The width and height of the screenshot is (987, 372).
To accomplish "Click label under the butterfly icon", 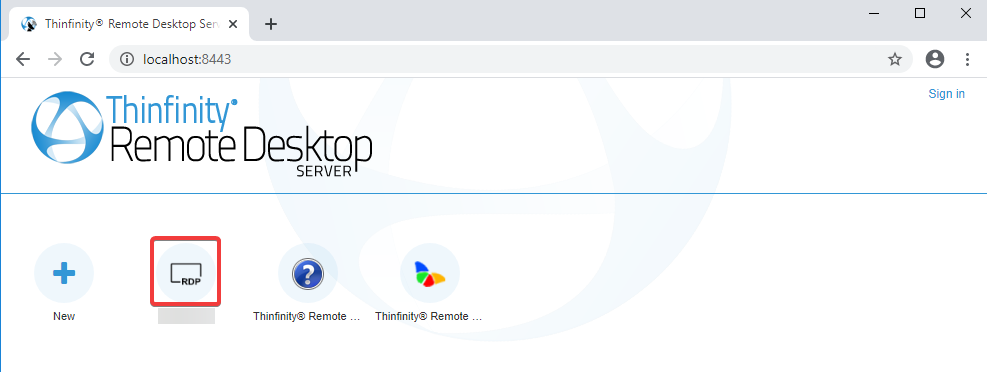I will 430,317.
